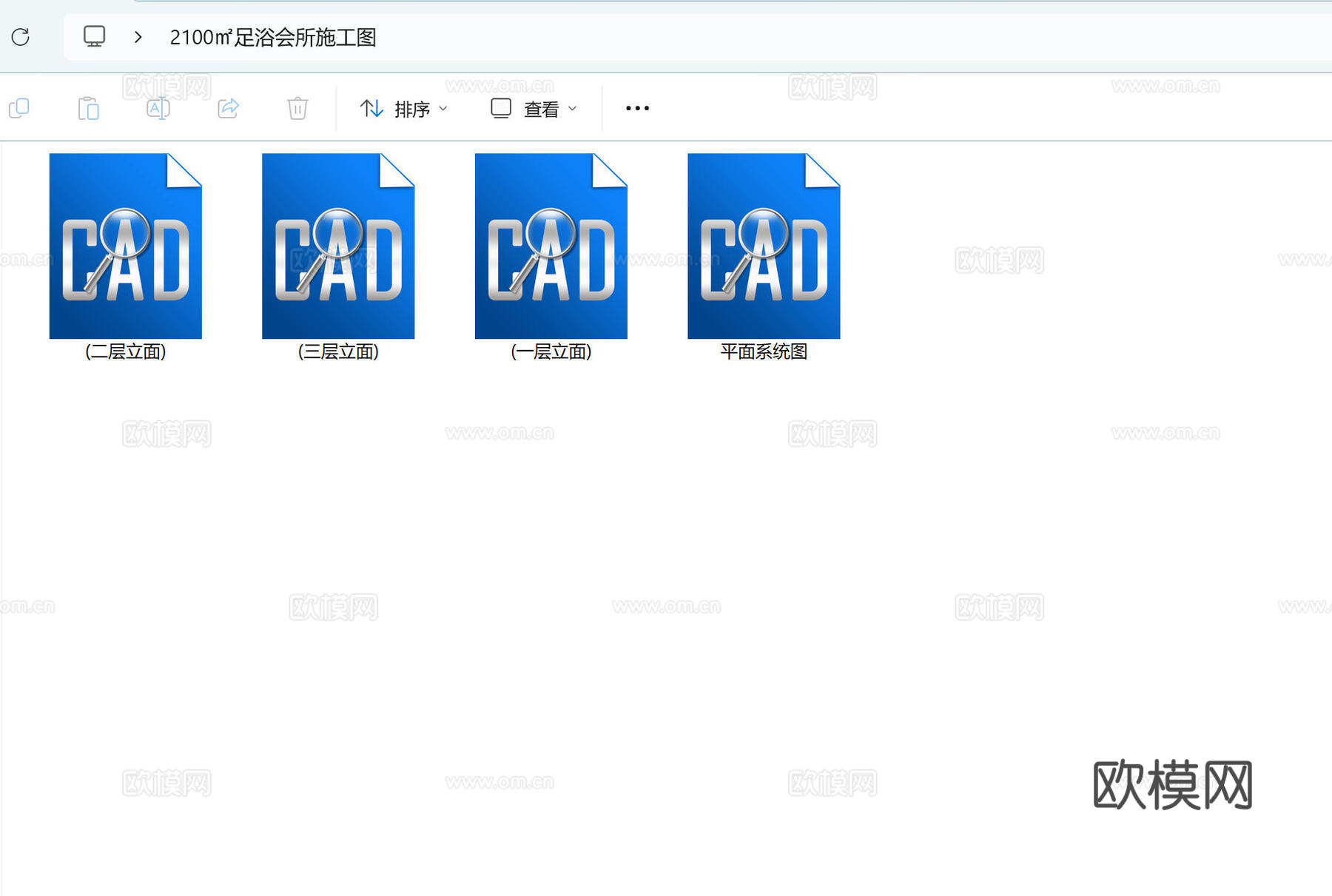Select the (三层立面) CAD file icon
Screen dimensions: 1332x896
tap(338, 246)
